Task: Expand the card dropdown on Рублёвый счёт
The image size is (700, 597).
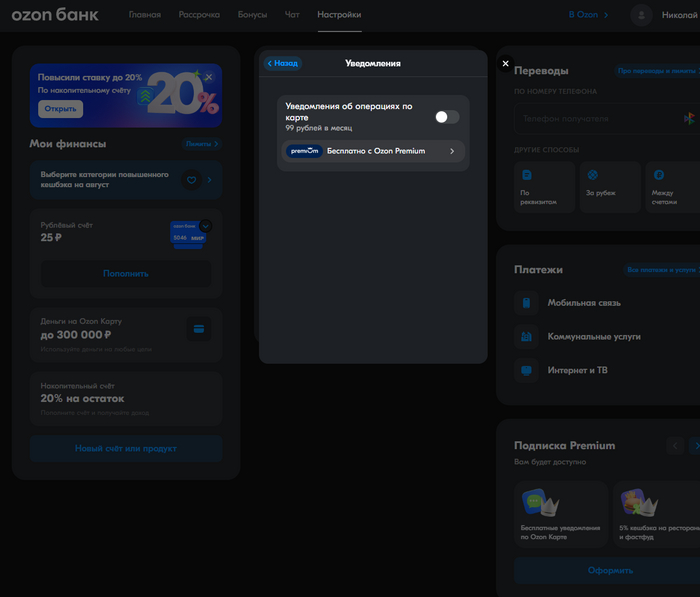Action: 206,226
